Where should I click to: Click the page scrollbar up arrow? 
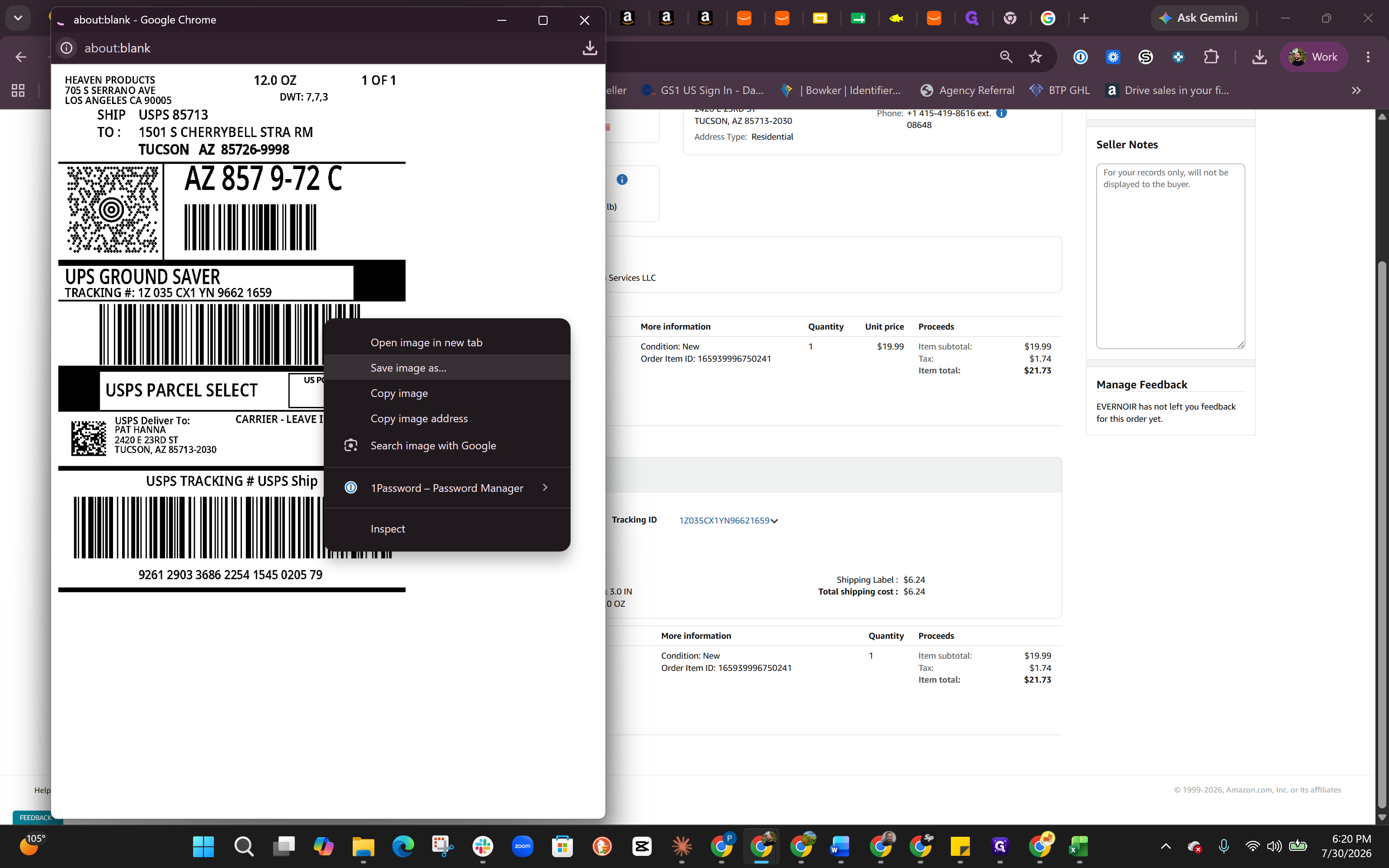[x=1382, y=116]
